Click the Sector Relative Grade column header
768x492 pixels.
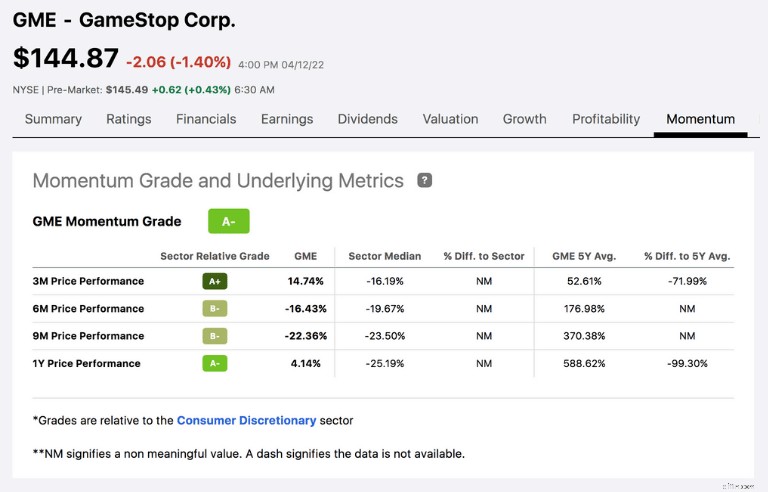tap(215, 256)
